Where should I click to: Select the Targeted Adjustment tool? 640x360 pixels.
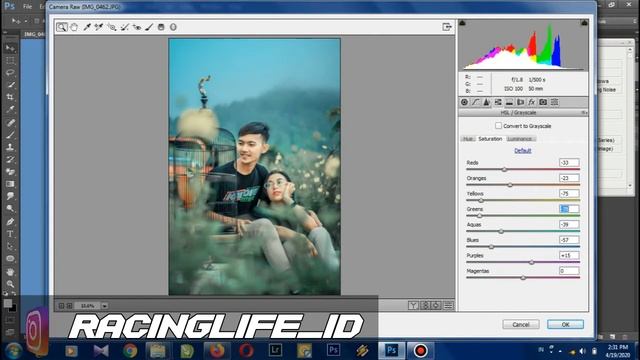(112, 27)
